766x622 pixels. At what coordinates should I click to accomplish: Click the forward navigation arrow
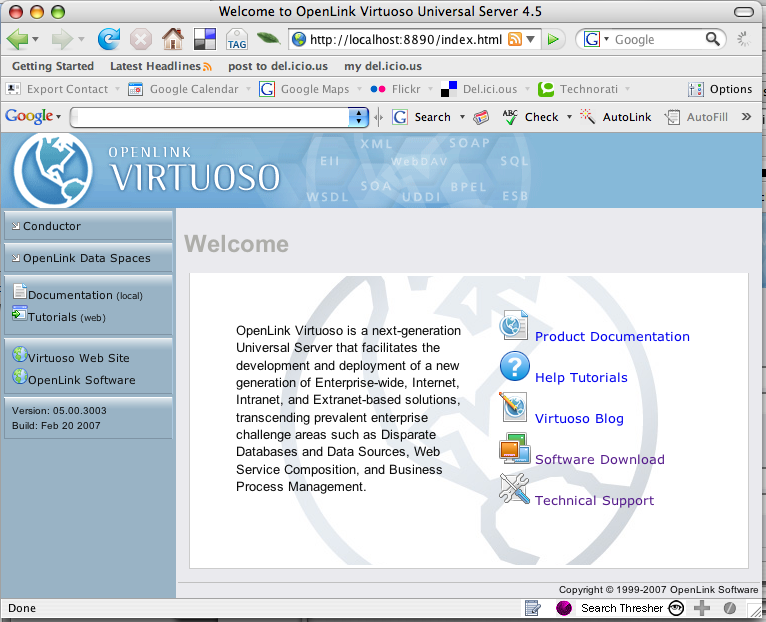tap(62, 39)
